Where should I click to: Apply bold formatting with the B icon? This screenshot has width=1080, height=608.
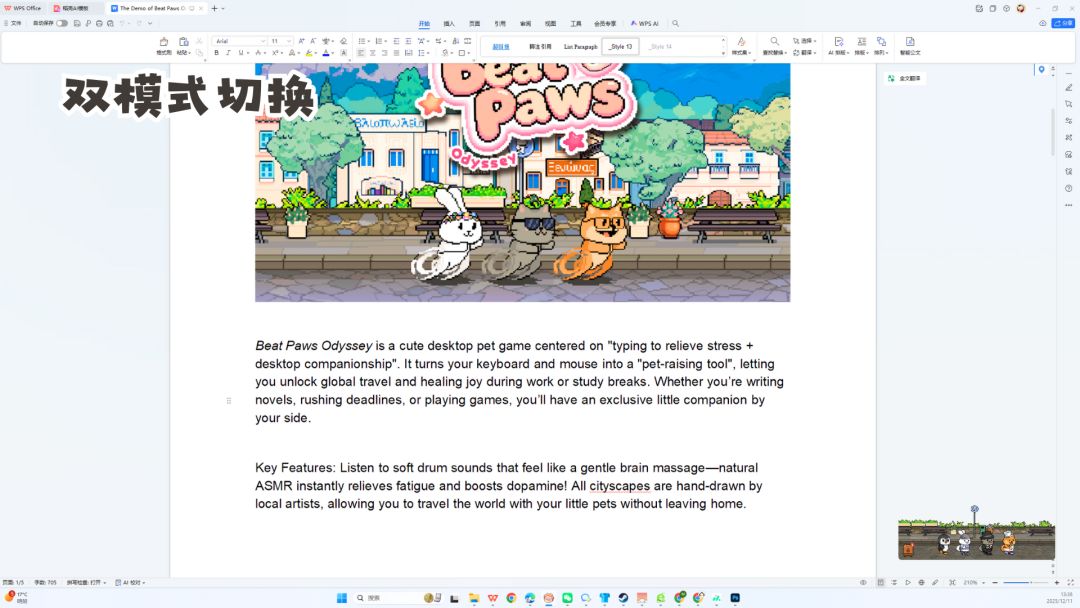(216, 53)
